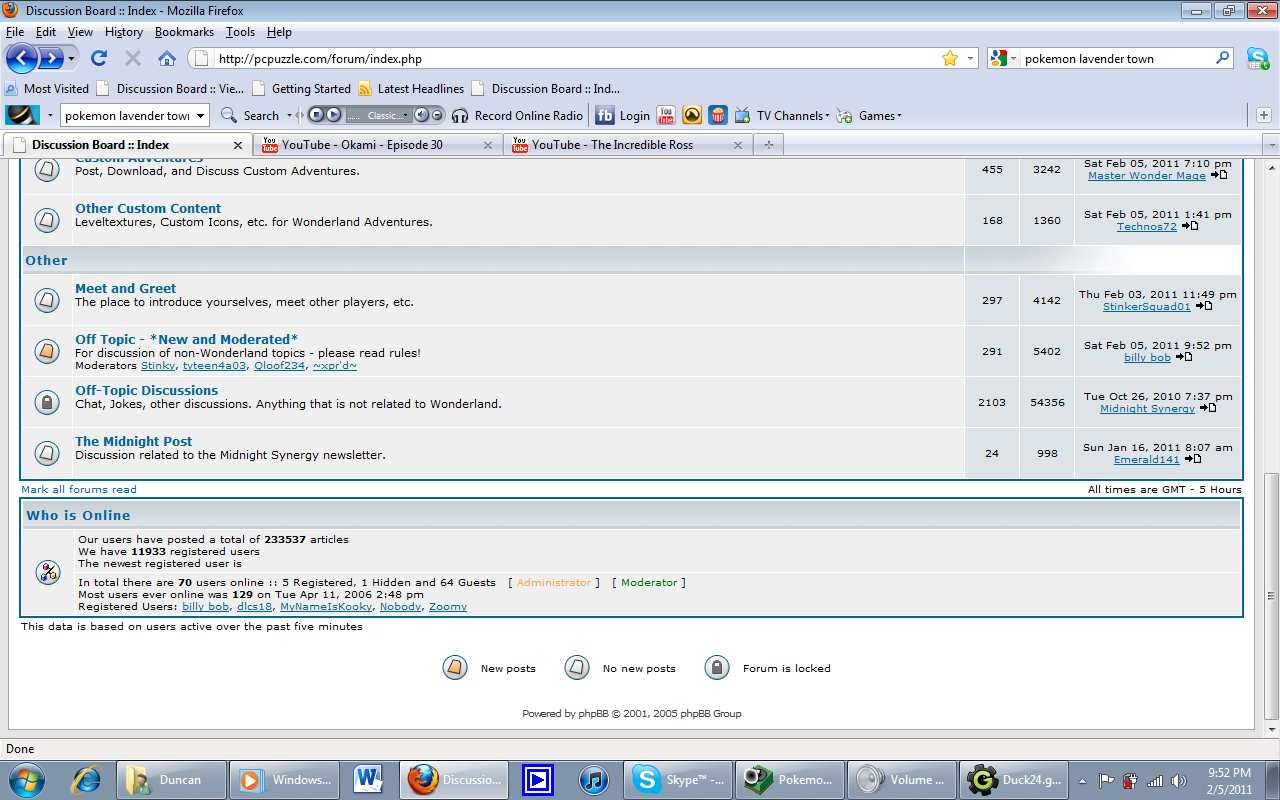
Task: Open The Midnight Post forum link
Action: point(133,441)
